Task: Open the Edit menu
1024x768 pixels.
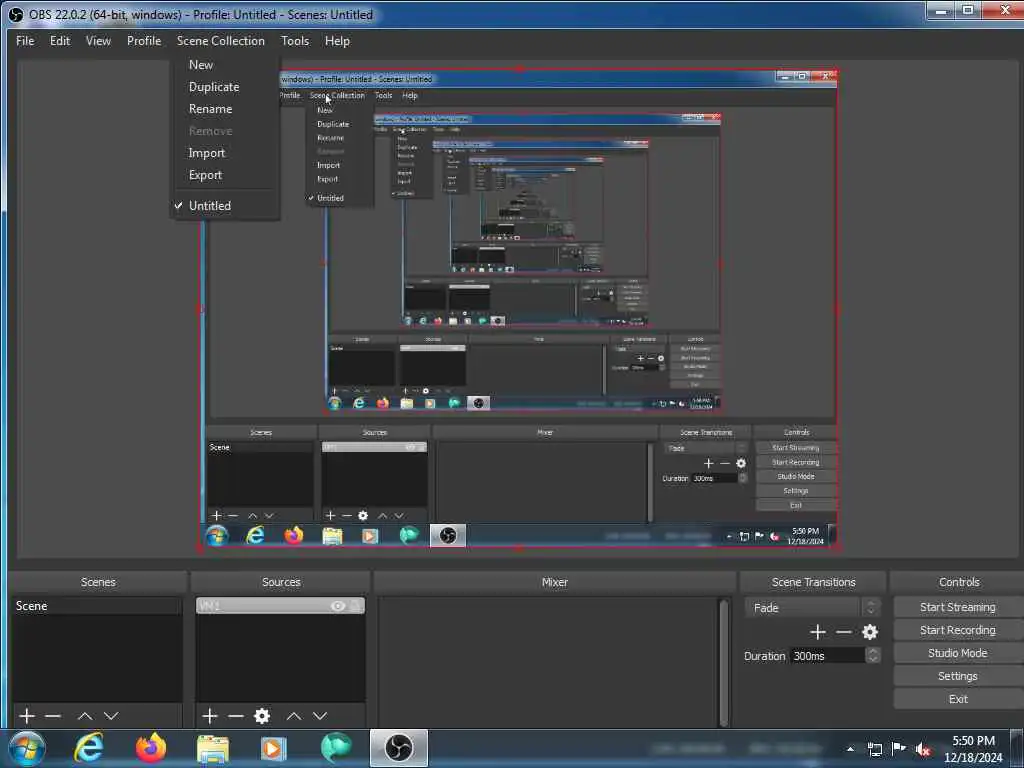Action: 59,40
